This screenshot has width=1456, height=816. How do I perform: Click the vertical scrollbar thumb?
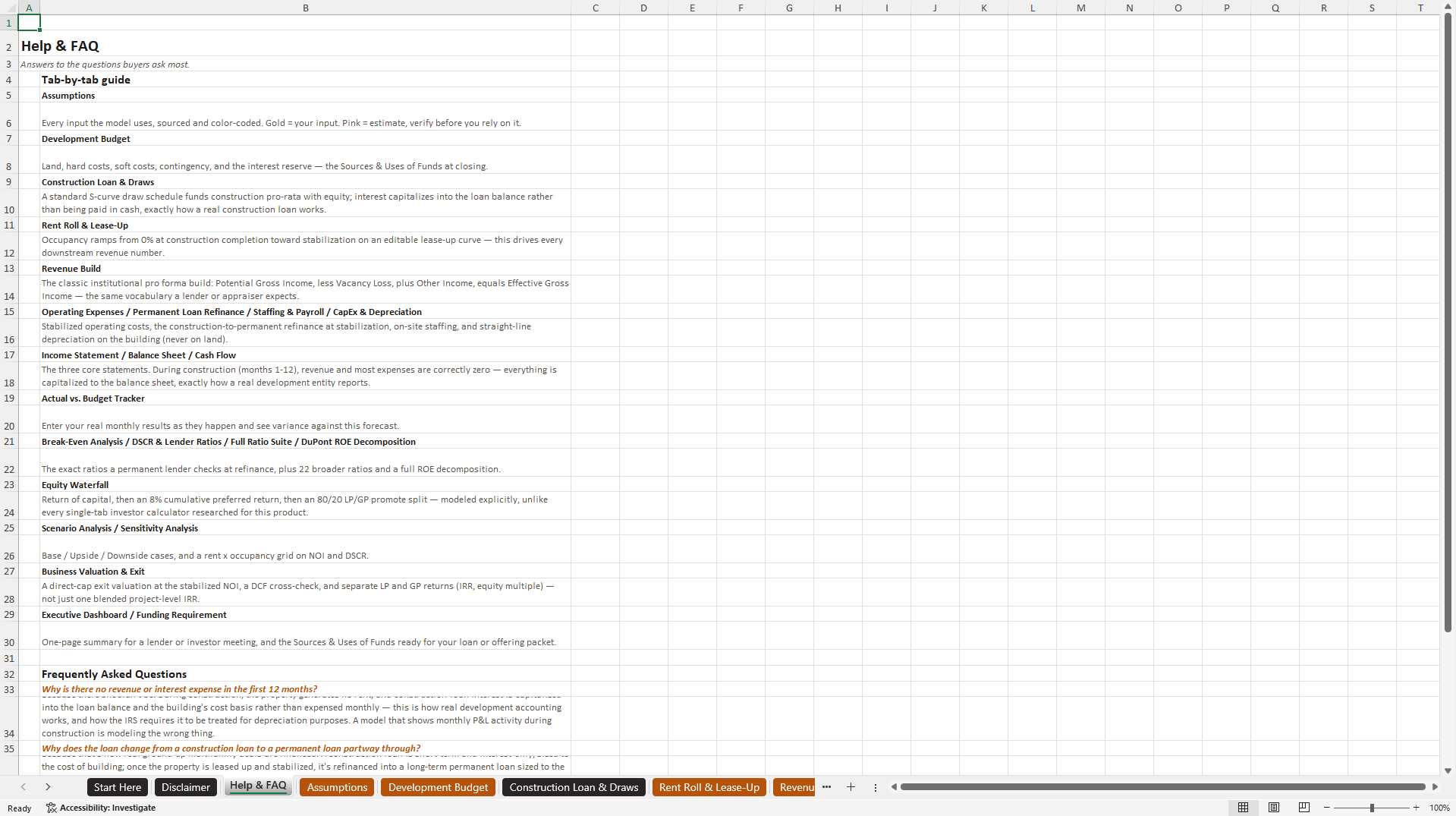(1448, 323)
